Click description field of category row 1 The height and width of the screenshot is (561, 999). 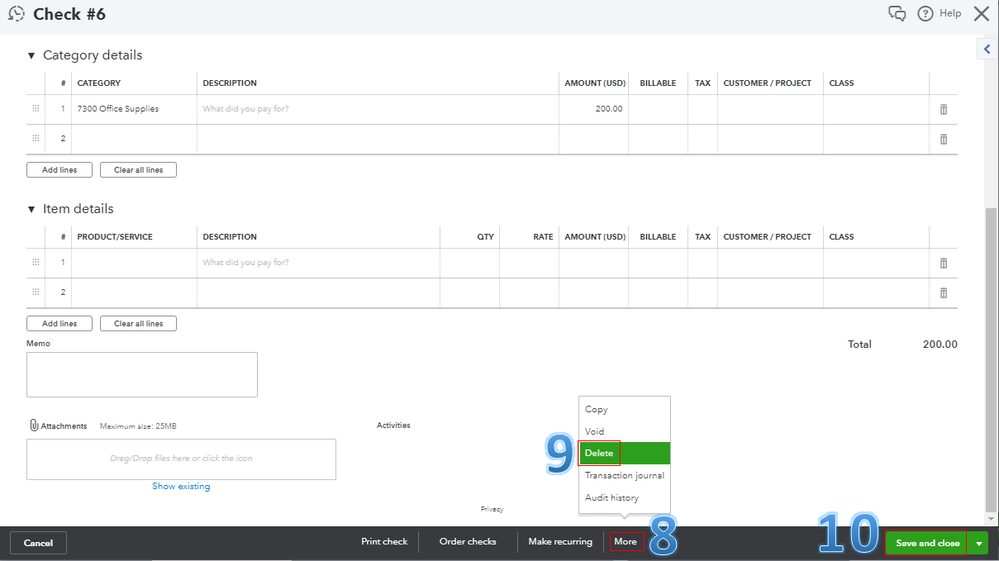point(378,109)
